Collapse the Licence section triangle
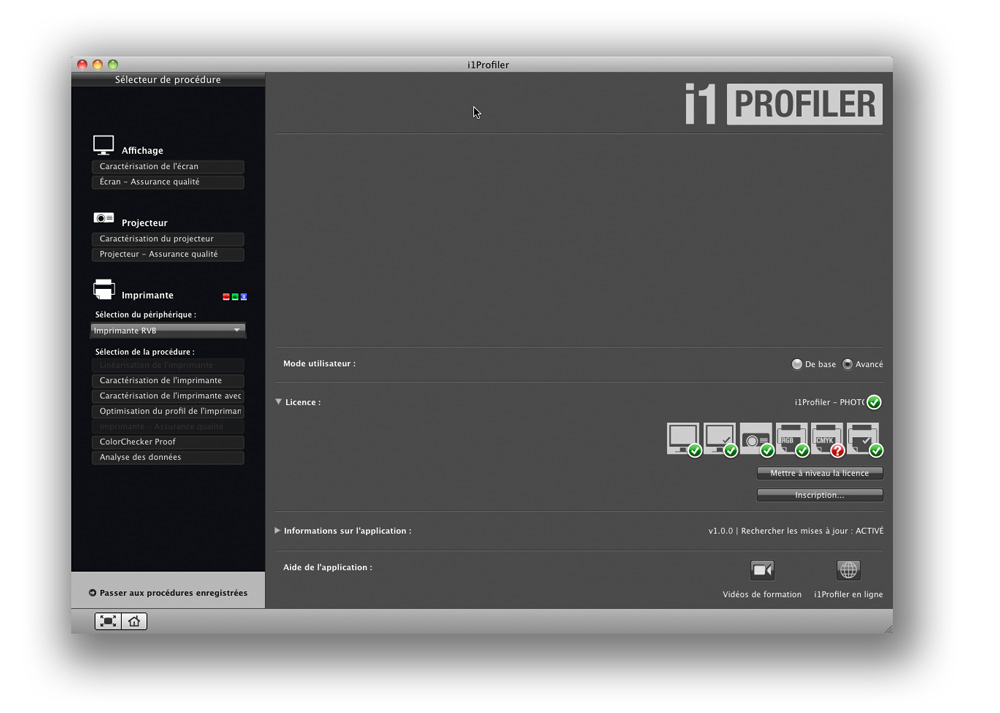The image size is (1000, 713). pos(279,402)
